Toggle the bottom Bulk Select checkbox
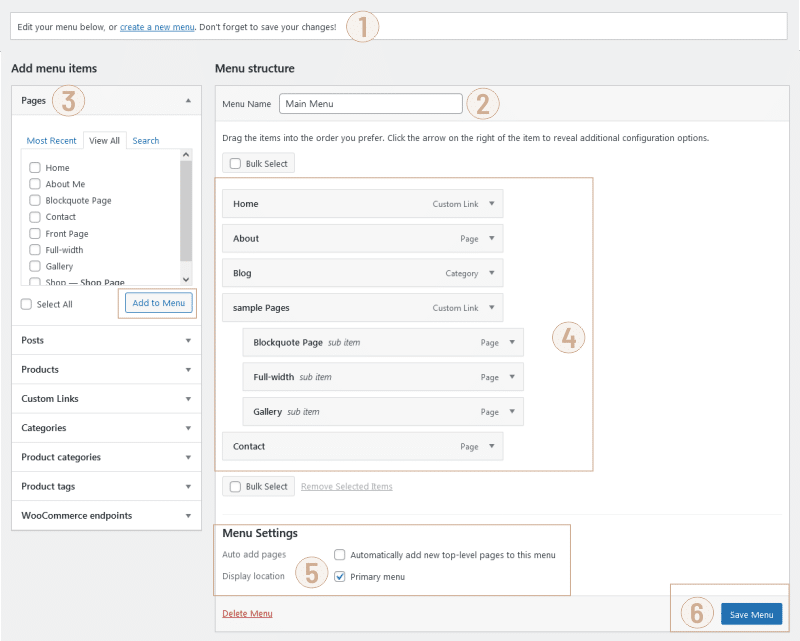 [x=235, y=486]
